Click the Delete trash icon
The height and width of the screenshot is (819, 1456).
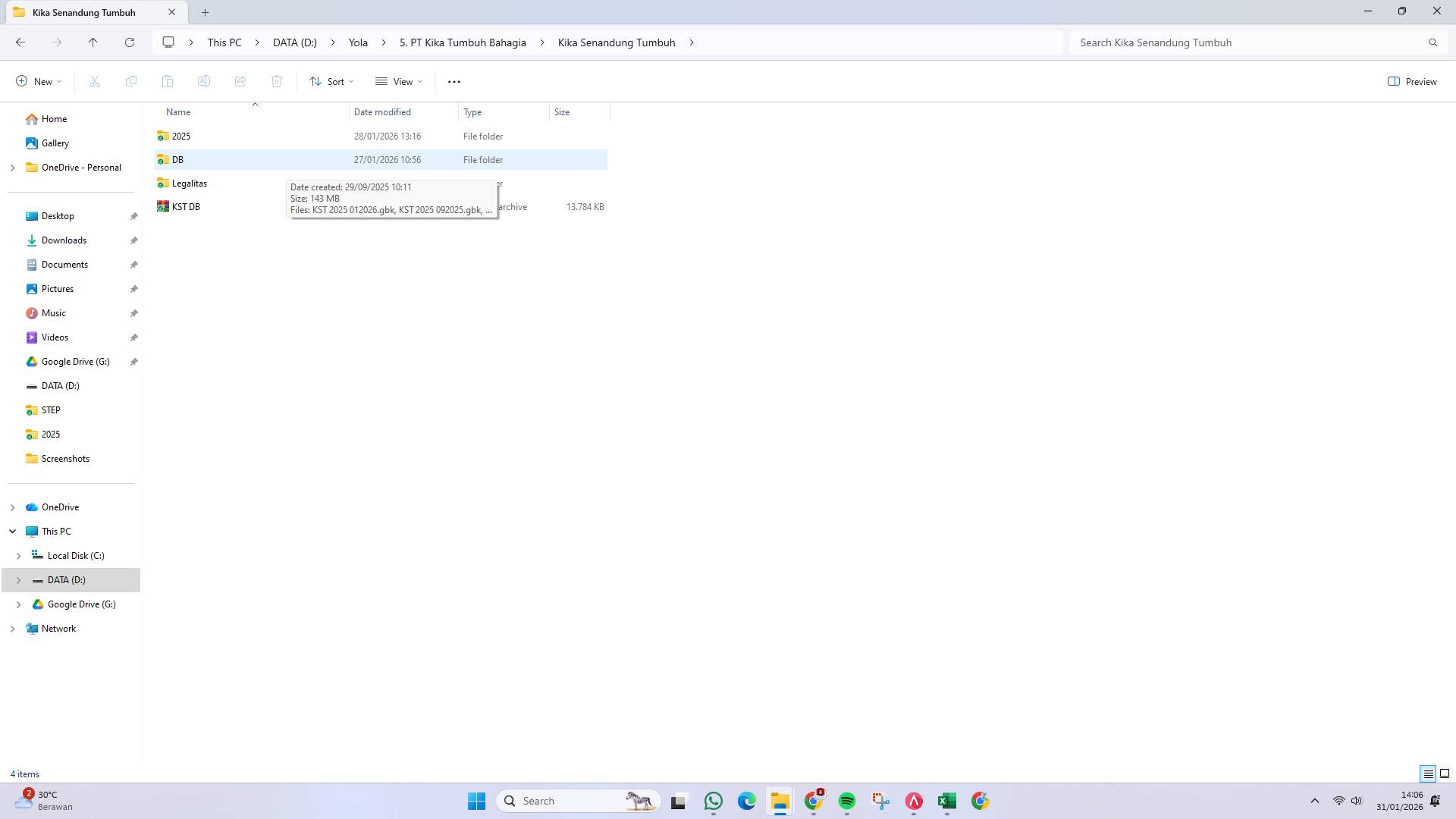(x=277, y=81)
